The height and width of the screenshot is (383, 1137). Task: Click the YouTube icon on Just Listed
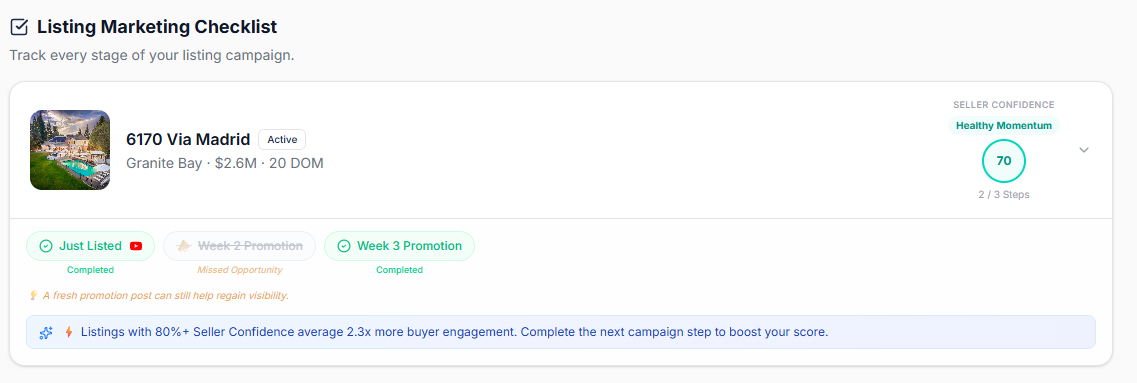pos(136,246)
